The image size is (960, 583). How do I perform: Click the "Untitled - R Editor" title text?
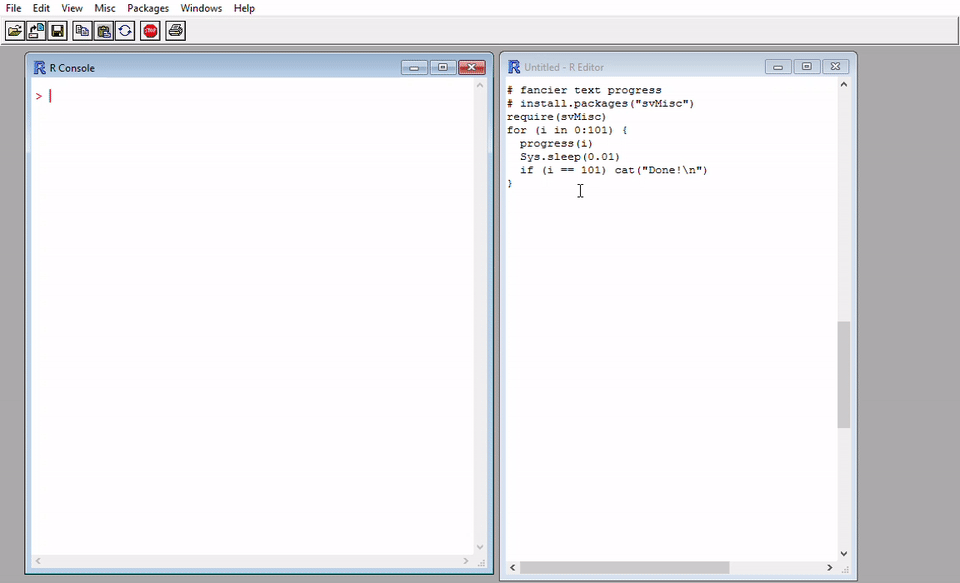coord(564,67)
